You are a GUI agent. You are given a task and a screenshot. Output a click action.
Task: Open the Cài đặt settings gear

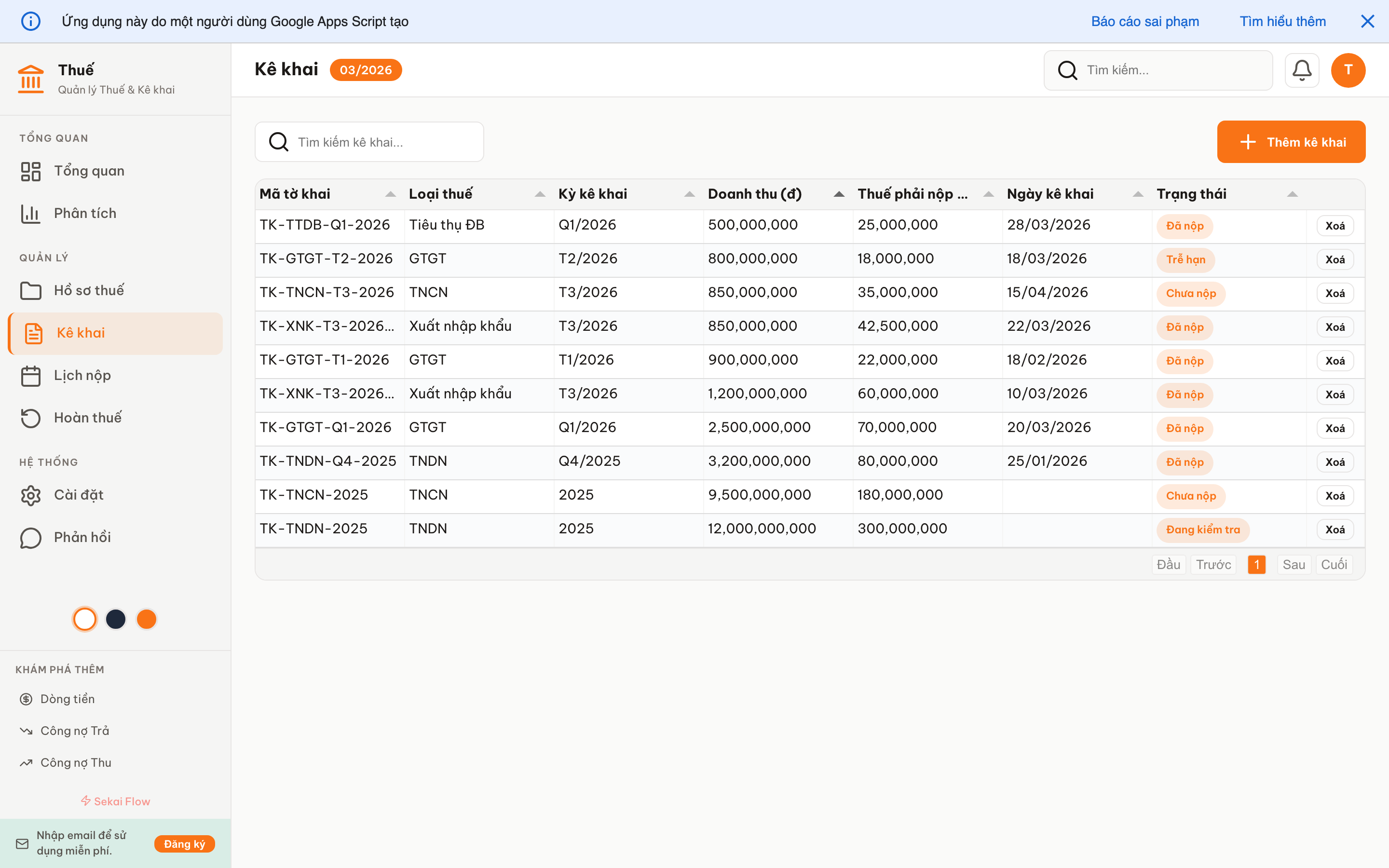(x=30, y=495)
